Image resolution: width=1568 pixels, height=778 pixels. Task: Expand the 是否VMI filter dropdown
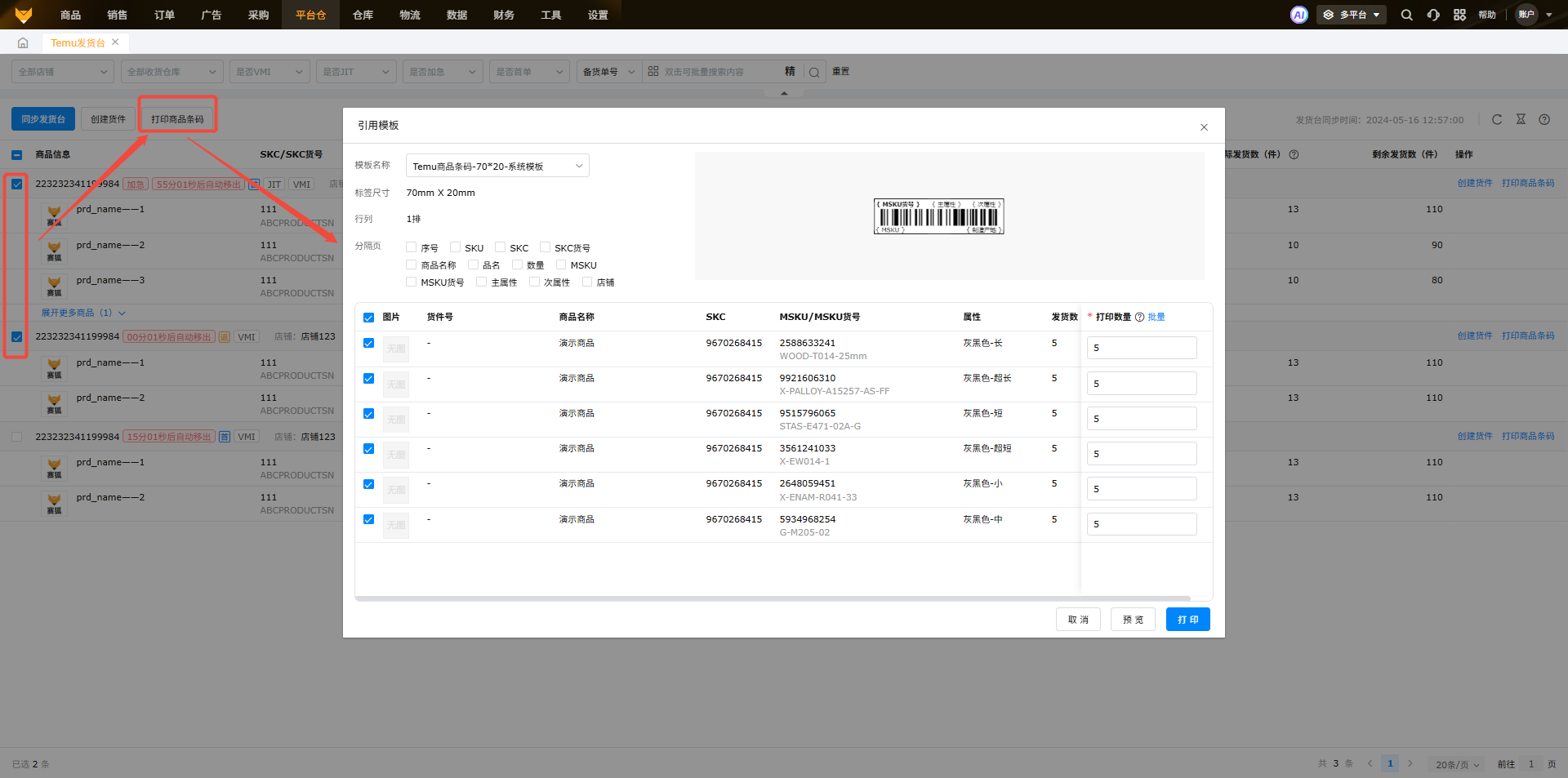270,72
